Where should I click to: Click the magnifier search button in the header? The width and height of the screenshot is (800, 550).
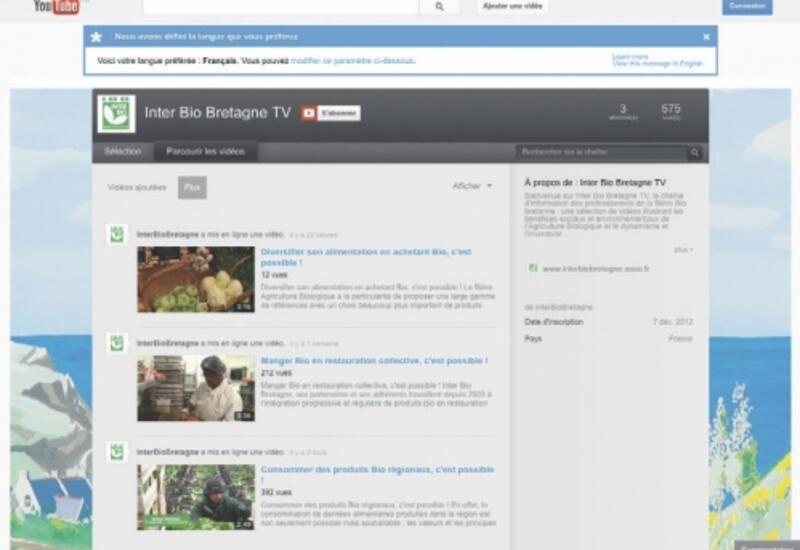click(439, 7)
